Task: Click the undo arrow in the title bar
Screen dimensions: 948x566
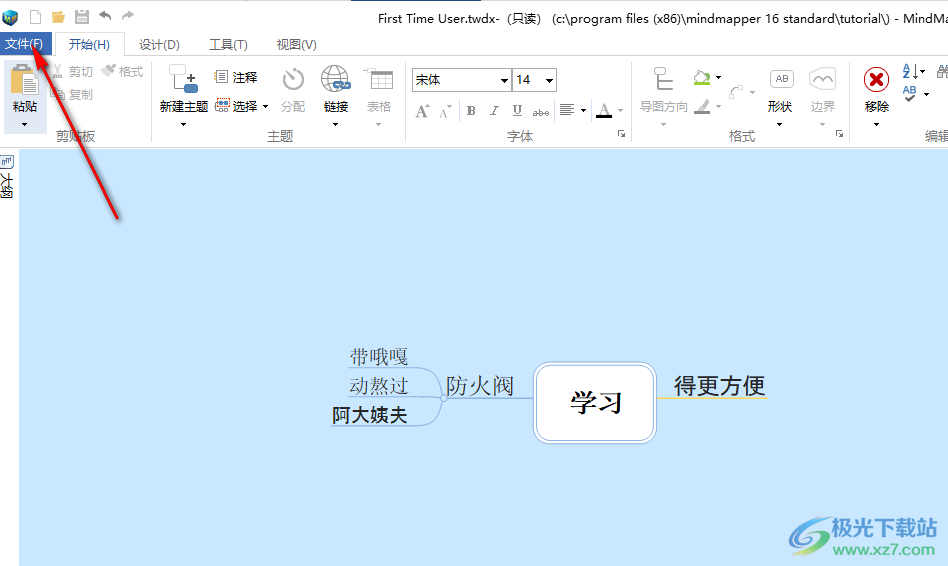Action: 105,16
